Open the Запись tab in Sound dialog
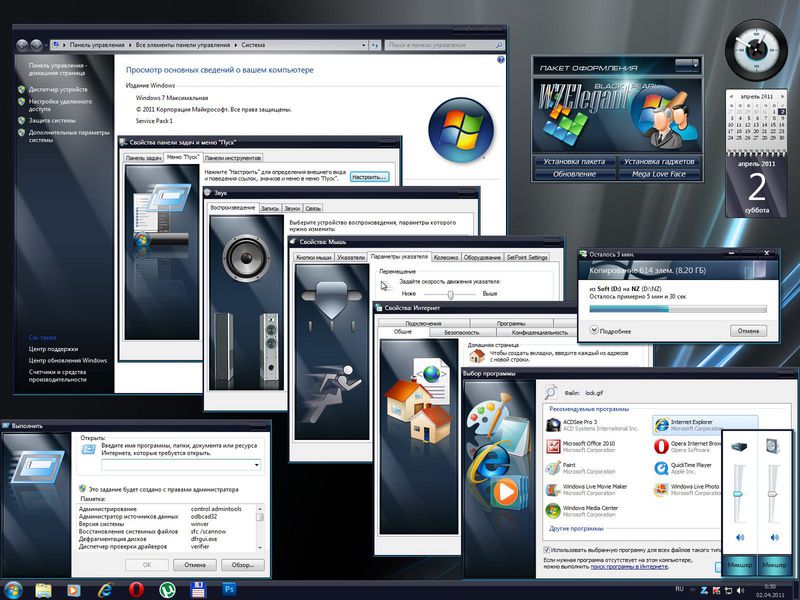Screen dimensions: 800x600 (269, 208)
